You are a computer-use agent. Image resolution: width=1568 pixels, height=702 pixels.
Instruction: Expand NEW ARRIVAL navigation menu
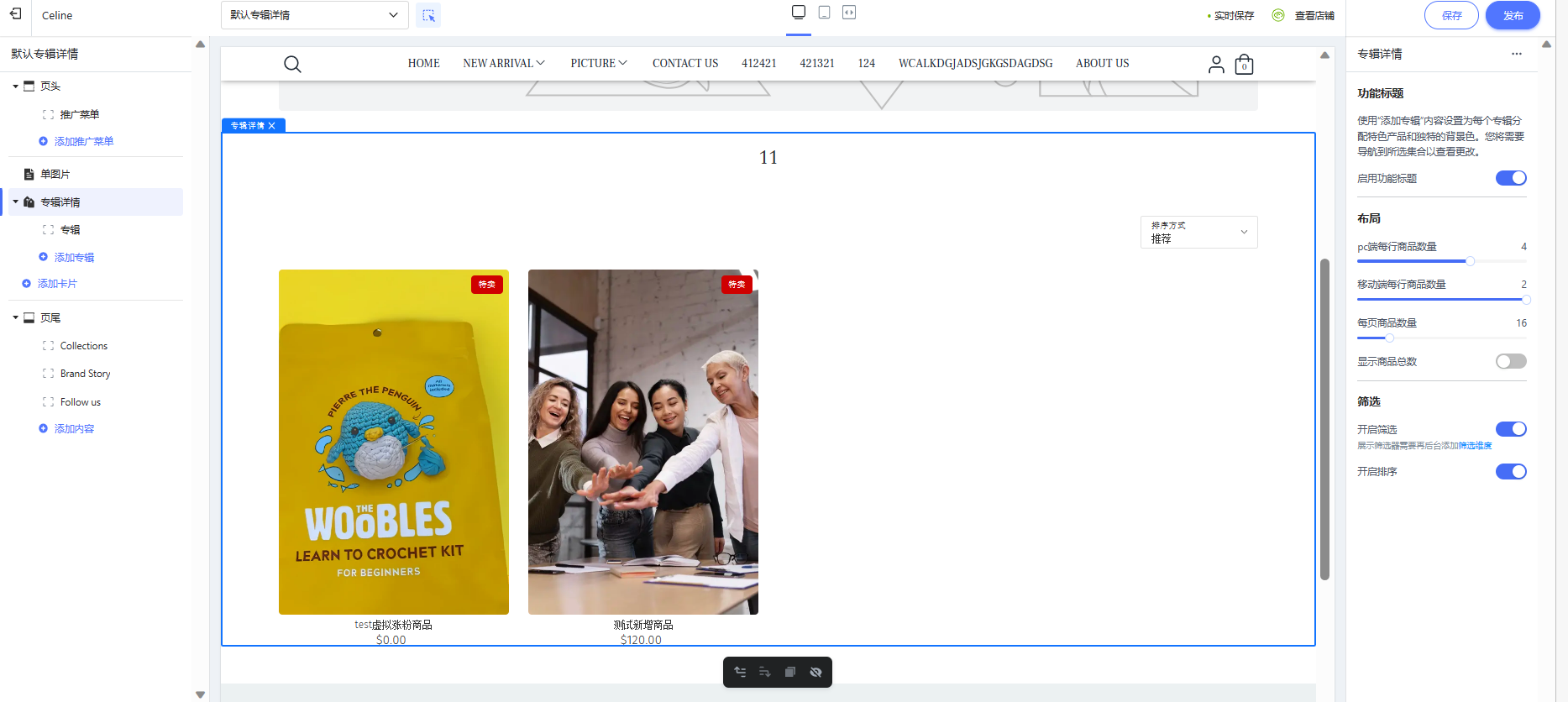click(x=504, y=63)
